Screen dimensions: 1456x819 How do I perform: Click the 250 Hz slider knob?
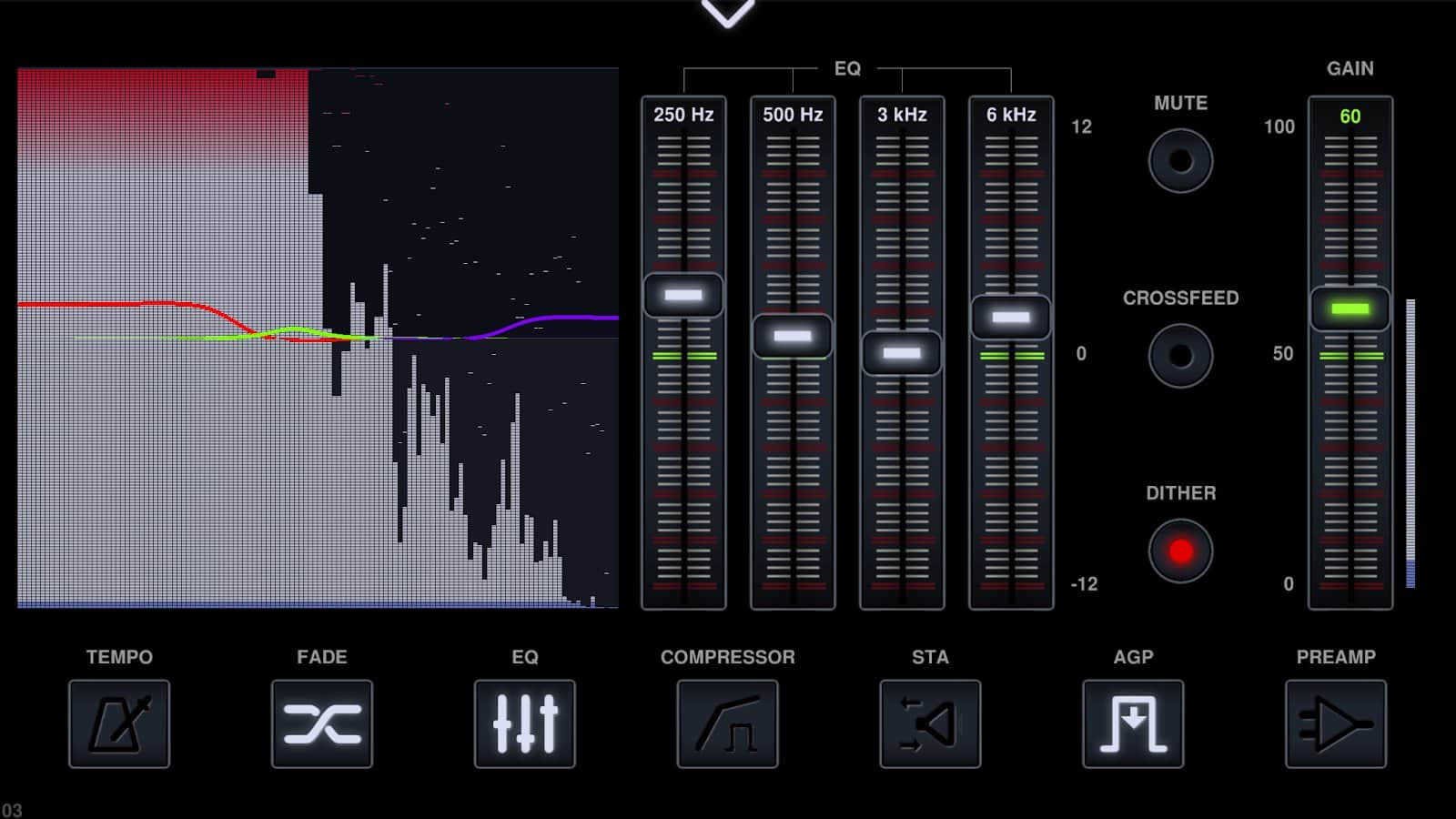[x=683, y=295]
